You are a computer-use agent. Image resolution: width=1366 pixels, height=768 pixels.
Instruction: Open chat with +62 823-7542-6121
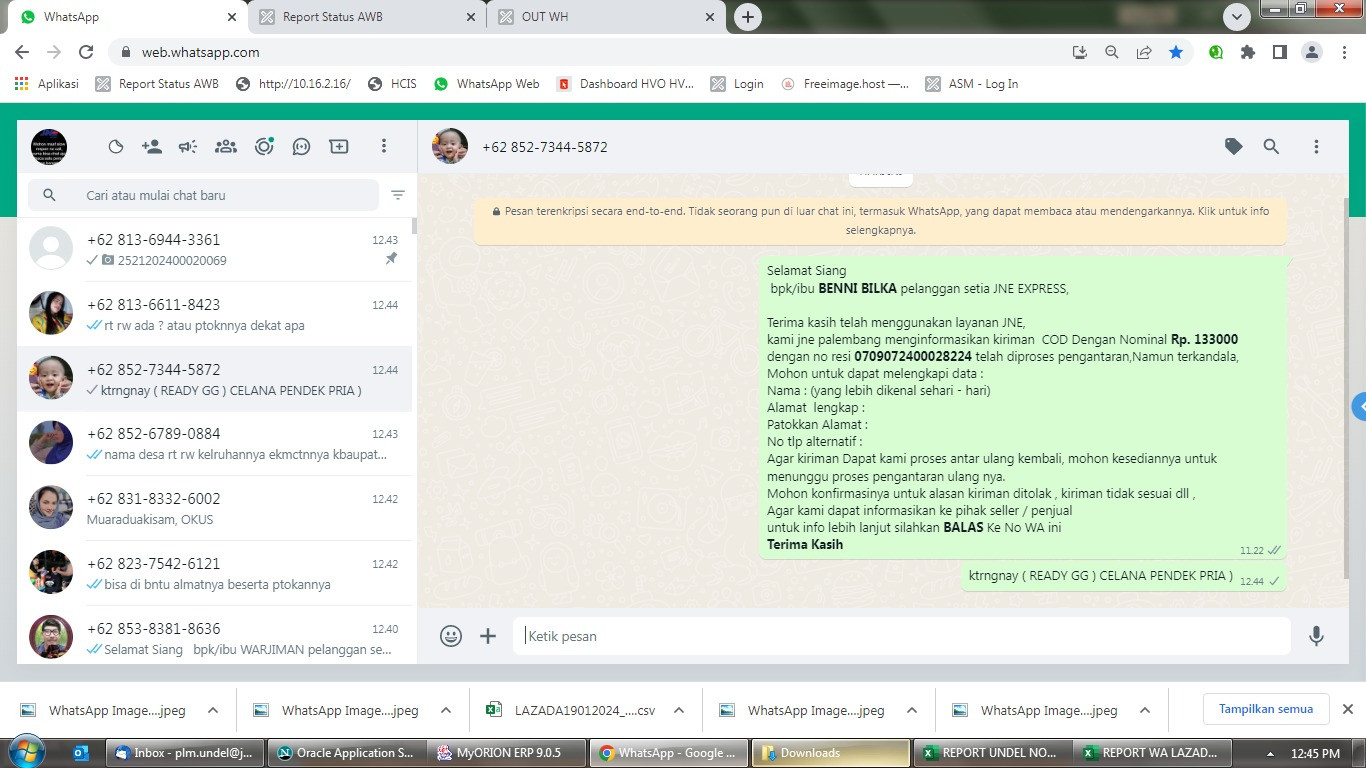click(x=215, y=573)
